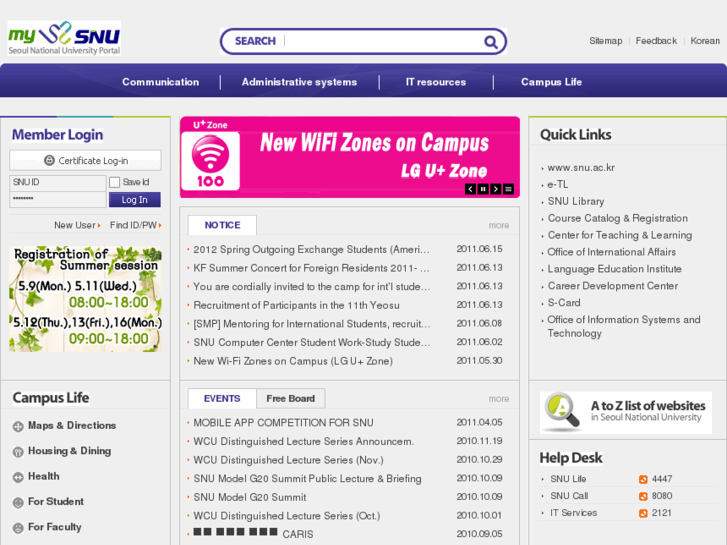
Task: Click more link in EVENTS section
Action: click(x=498, y=399)
